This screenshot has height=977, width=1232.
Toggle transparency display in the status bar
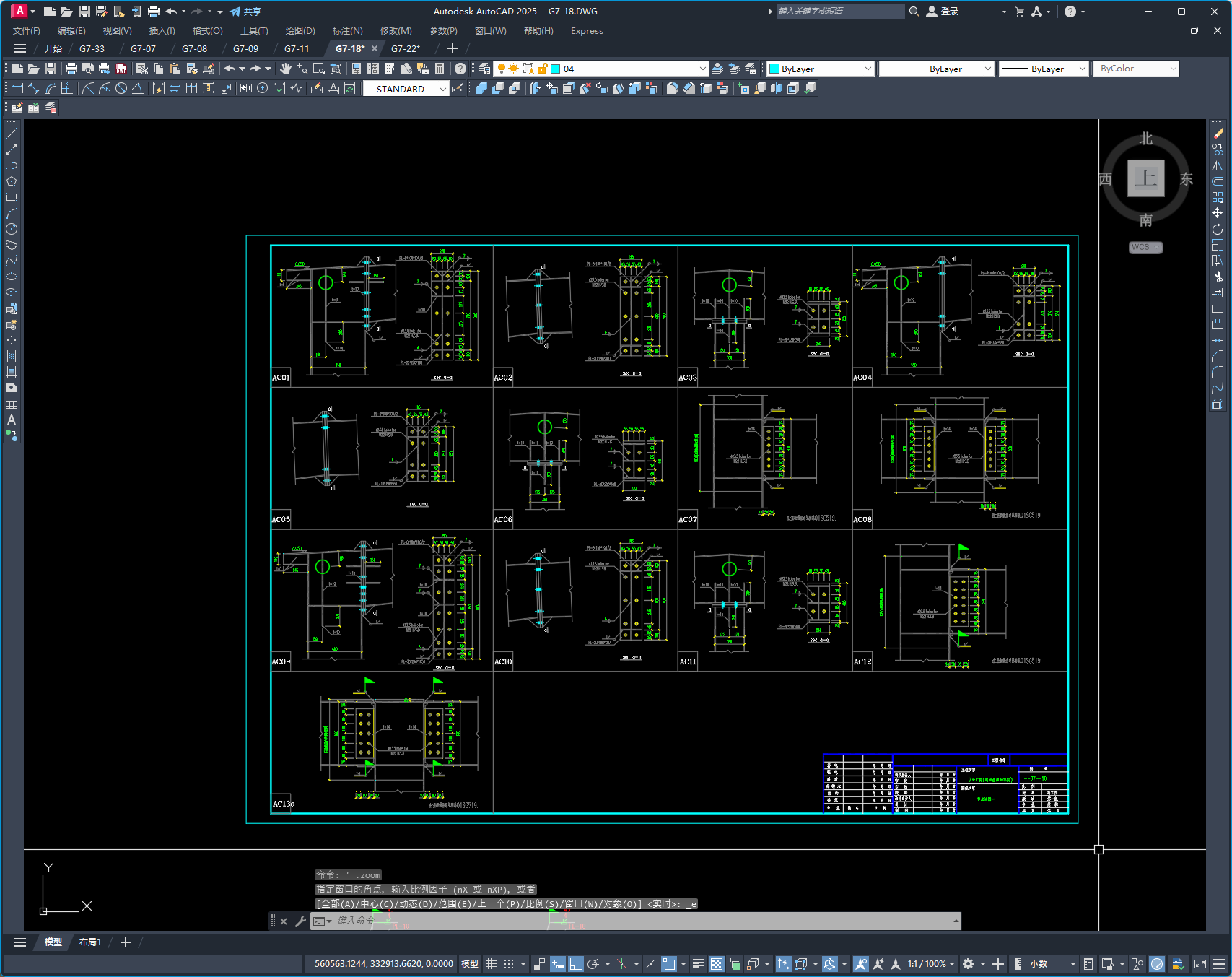pyautogui.click(x=717, y=964)
